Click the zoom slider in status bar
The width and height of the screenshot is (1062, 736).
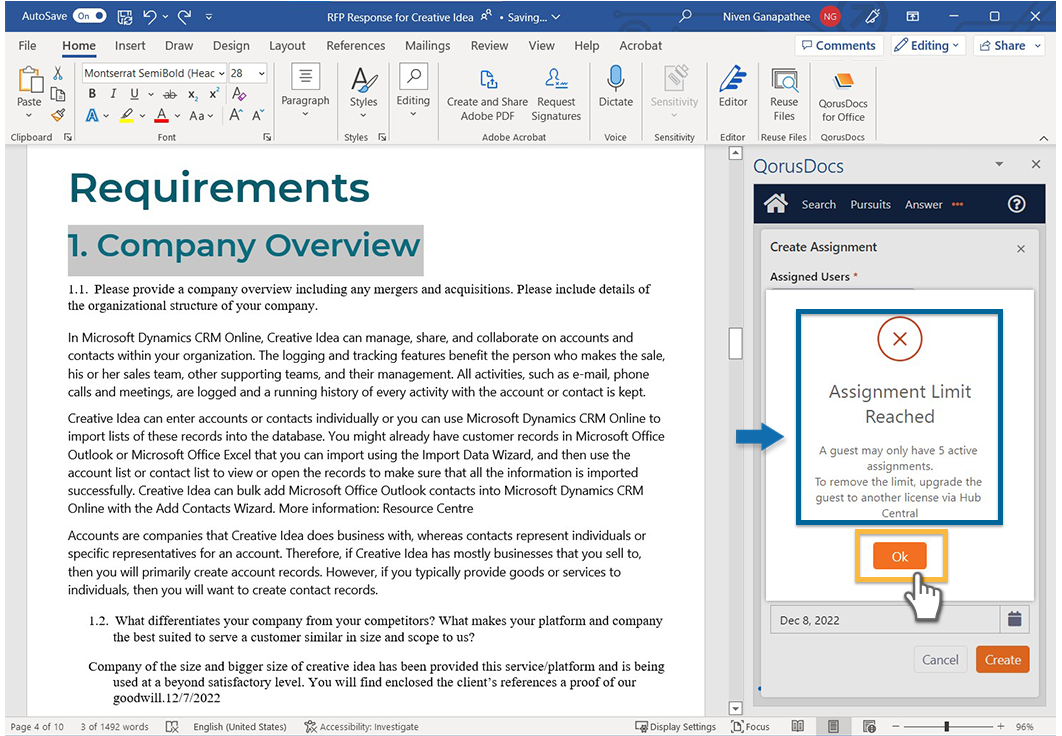946,727
